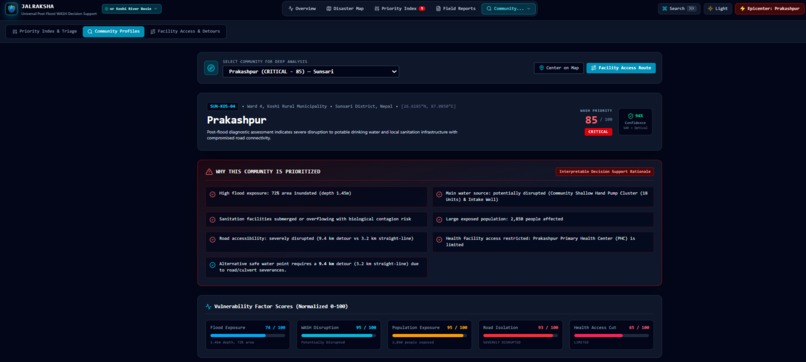Screen dimensions: 806x362
Task: Click the SUN-KOS-04 community ID badge
Action: [x=223, y=106]
